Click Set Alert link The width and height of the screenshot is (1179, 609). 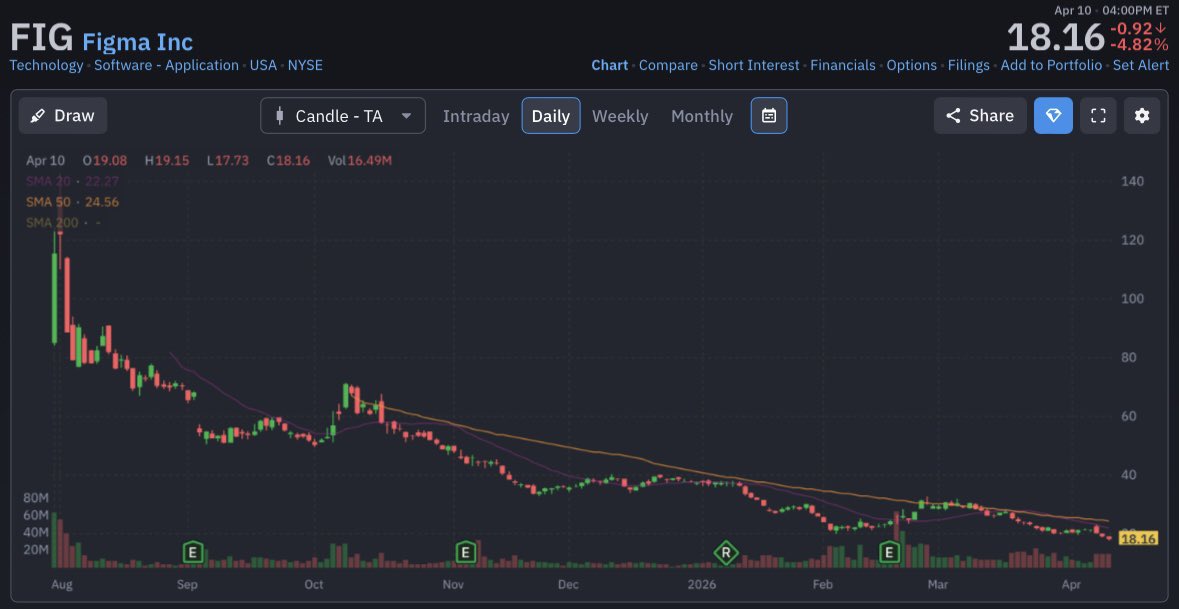pos(1141,65)
